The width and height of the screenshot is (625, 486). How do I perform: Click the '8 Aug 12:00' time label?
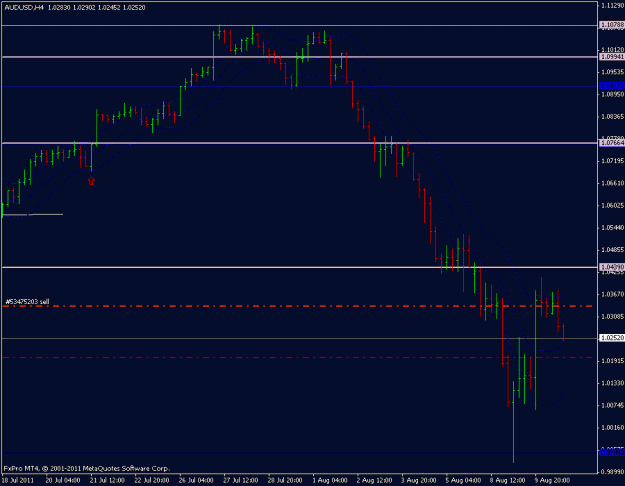[508, 480]
